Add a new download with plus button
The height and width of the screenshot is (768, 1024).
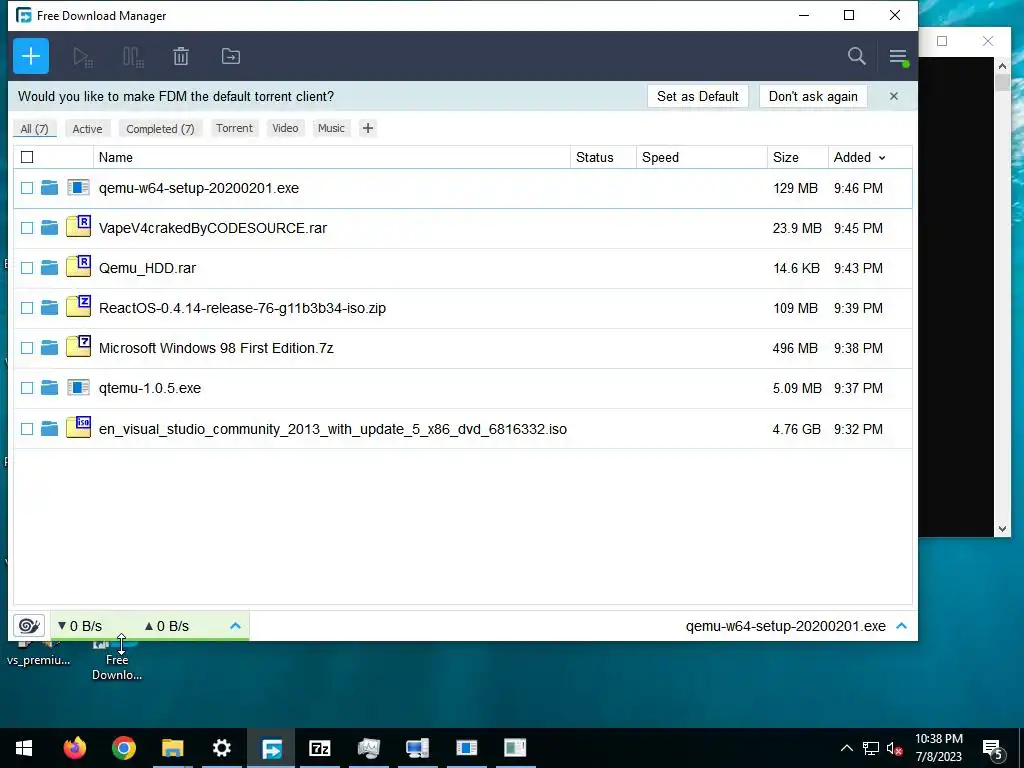pos(31,56)
